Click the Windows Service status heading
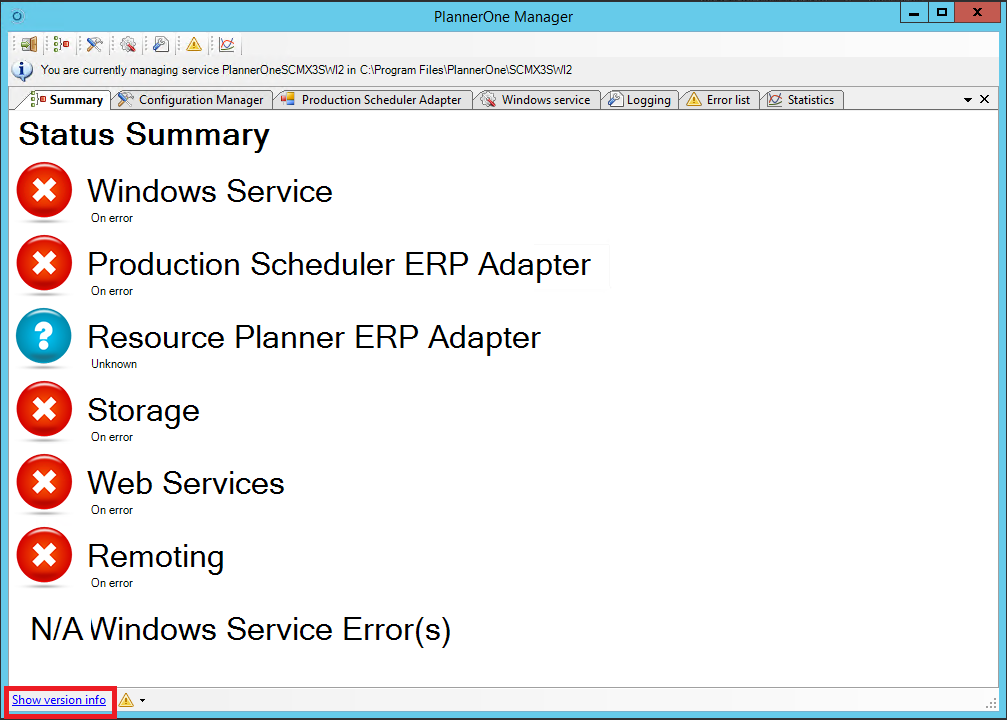The height and width of the screenshot is (720, 1007). [210, 191]
